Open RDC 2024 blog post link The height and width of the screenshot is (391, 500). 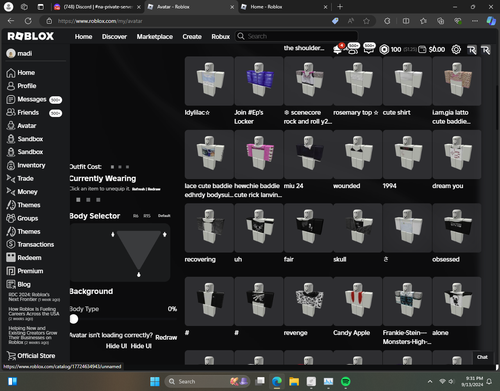pos(34,297)
